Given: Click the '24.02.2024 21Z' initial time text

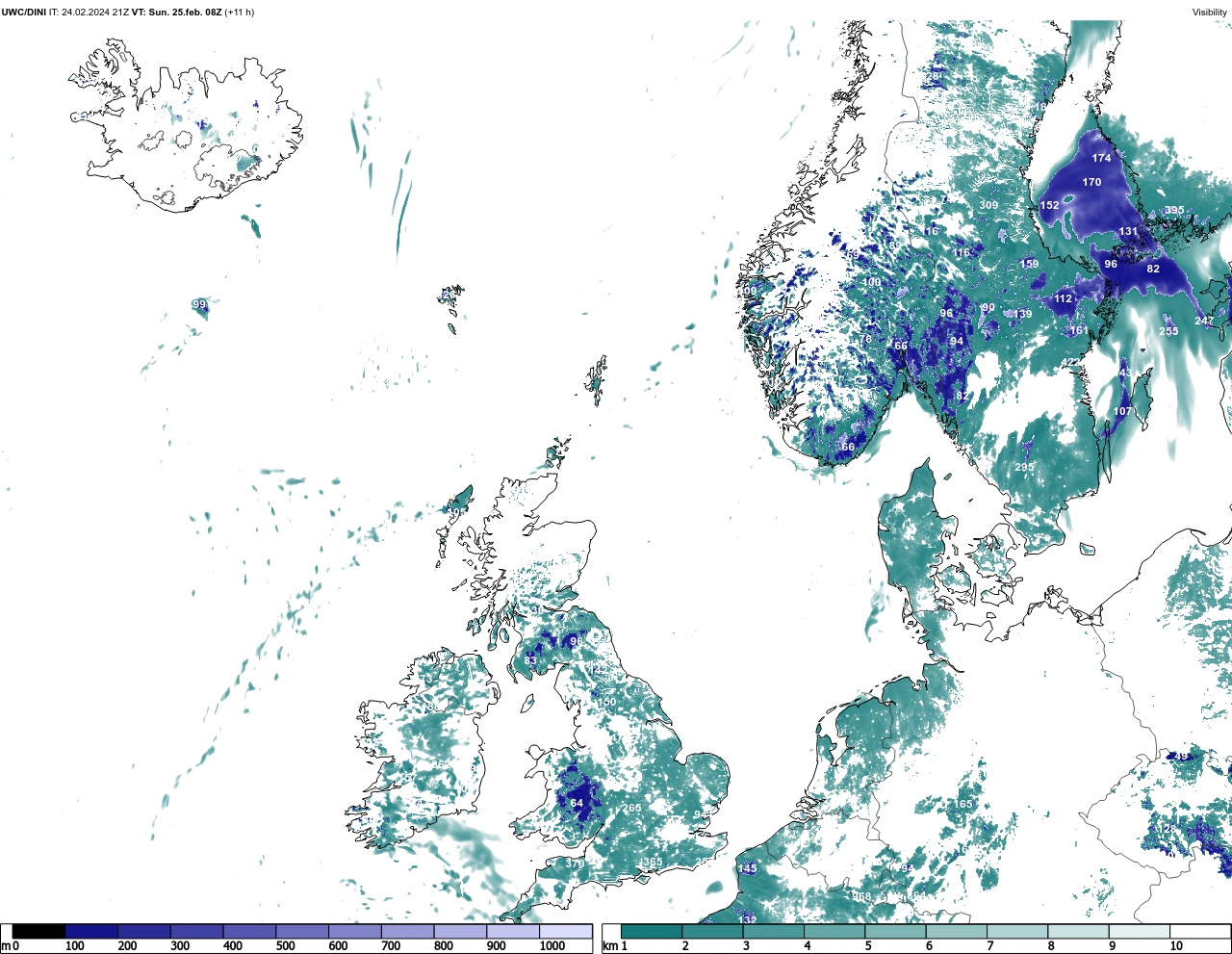Looking at the screenshot, I should [x=95, y=13].
